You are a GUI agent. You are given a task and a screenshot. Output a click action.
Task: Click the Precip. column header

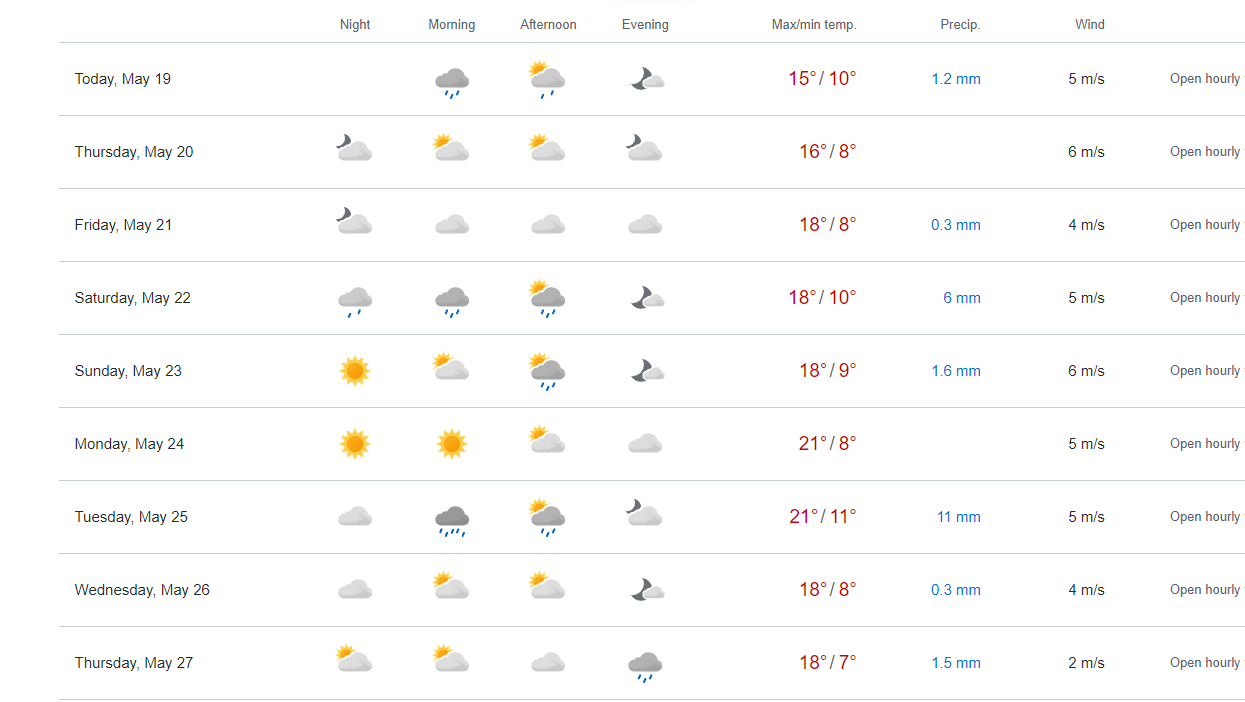pos(960,25)
